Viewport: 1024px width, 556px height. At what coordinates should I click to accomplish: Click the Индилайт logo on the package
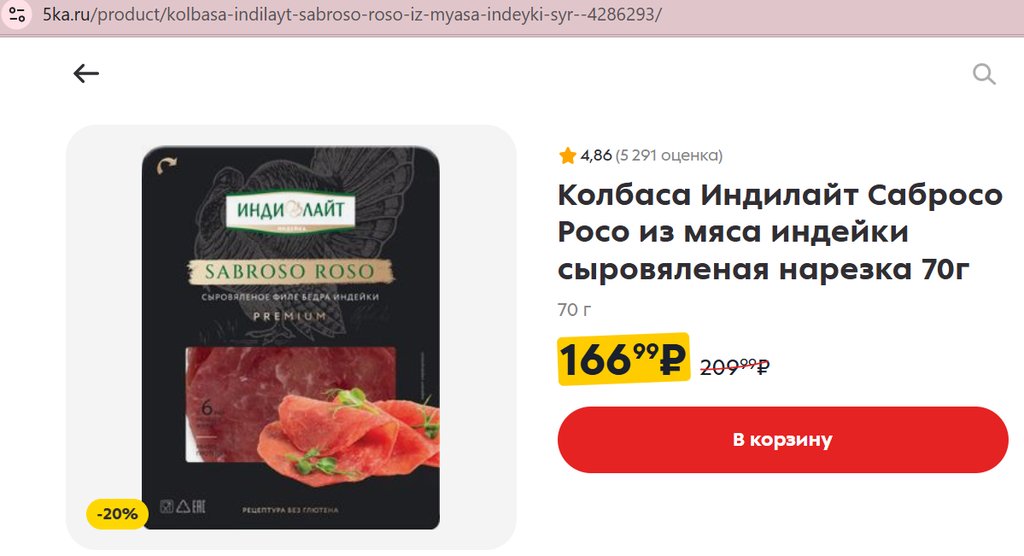coord(291,210)
